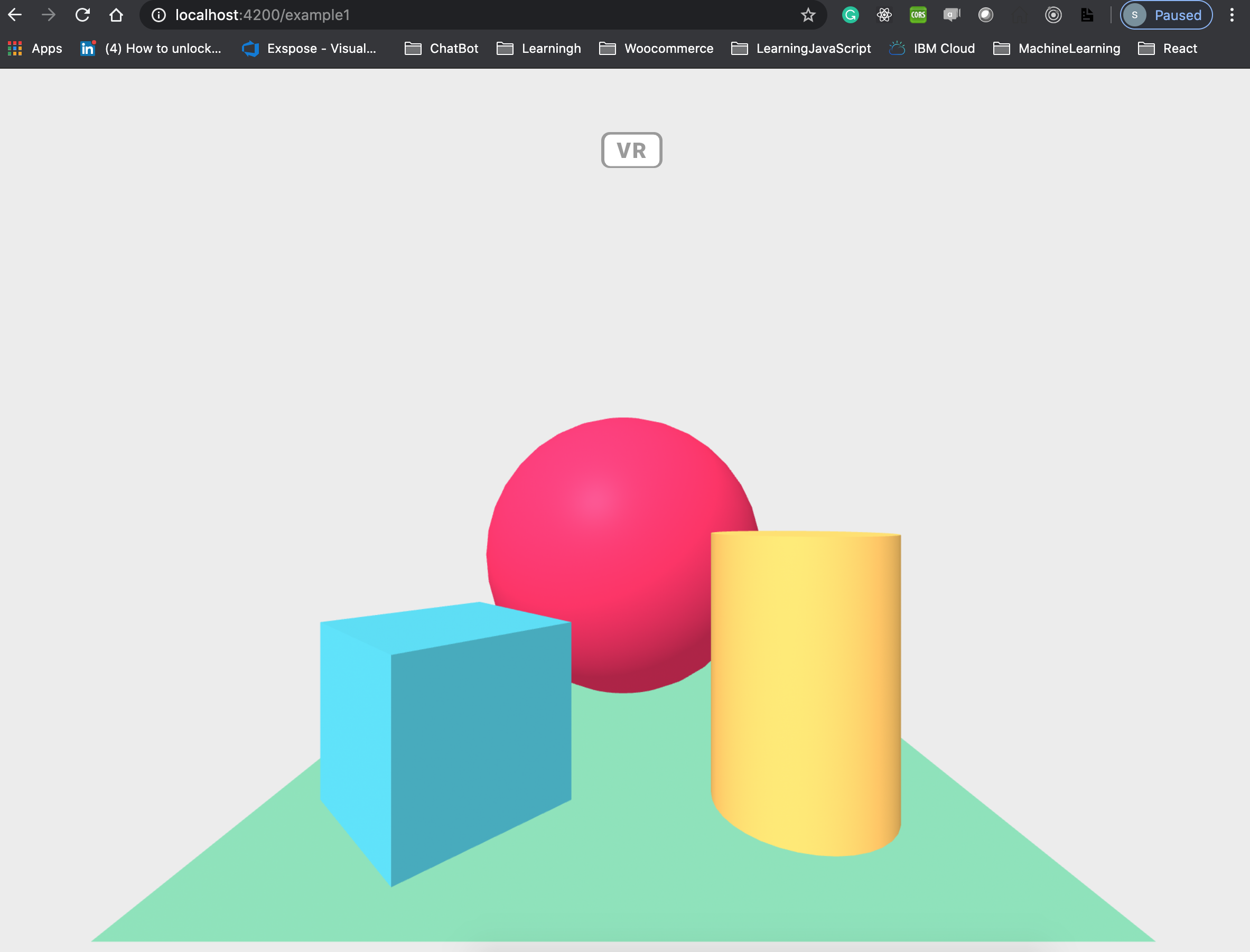1250x952 pixels.
Task: Open the ChatBot bookmarks folder
Action: click(442, 49)
